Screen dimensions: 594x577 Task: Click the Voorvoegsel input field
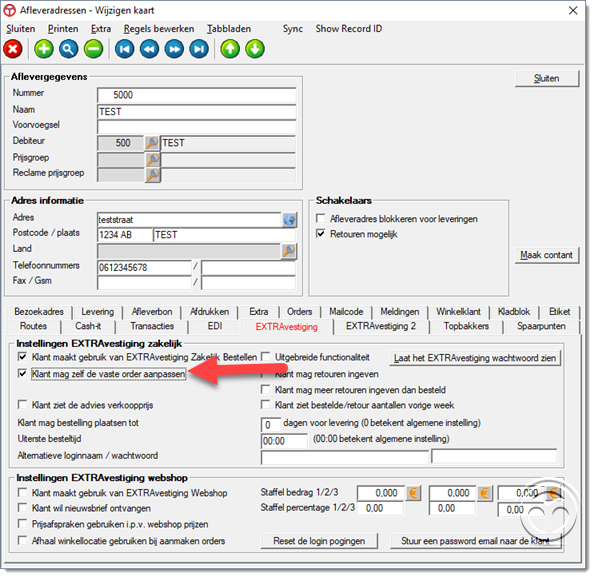(x=197, y=127)
